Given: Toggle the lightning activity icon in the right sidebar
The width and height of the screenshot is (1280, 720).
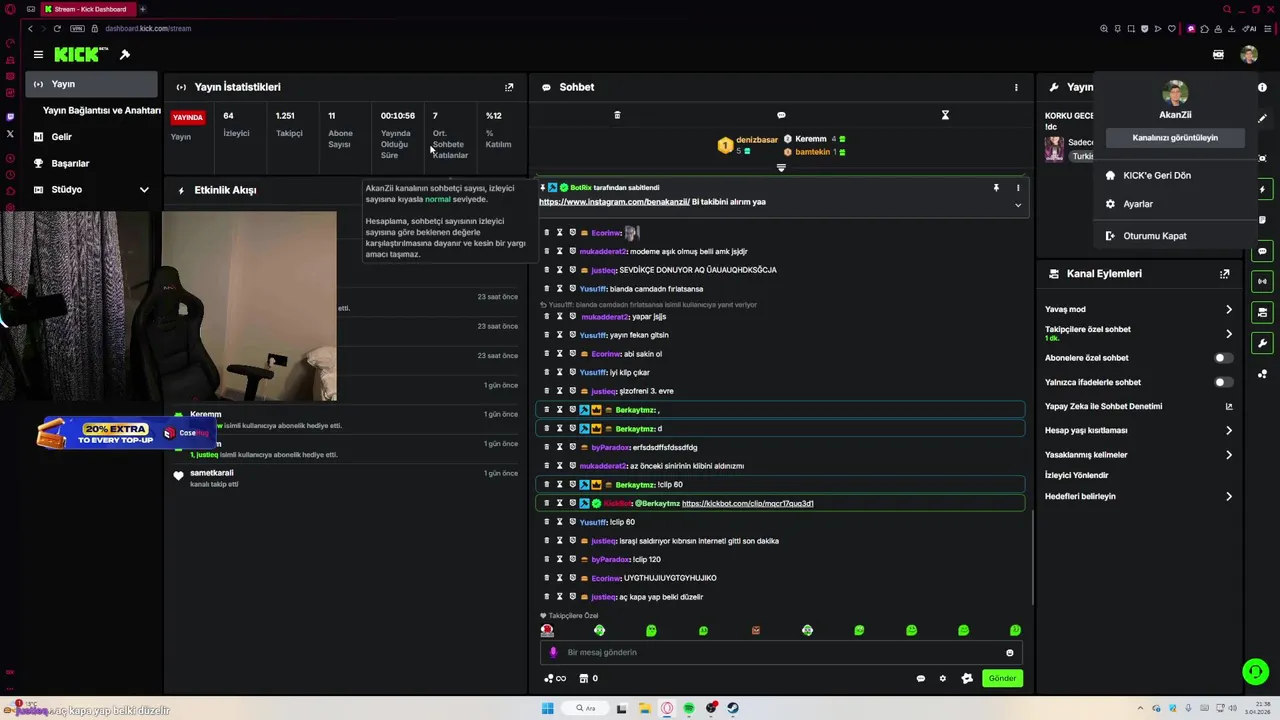Looking at the screenshot, I should click(x=1262, y=189).
